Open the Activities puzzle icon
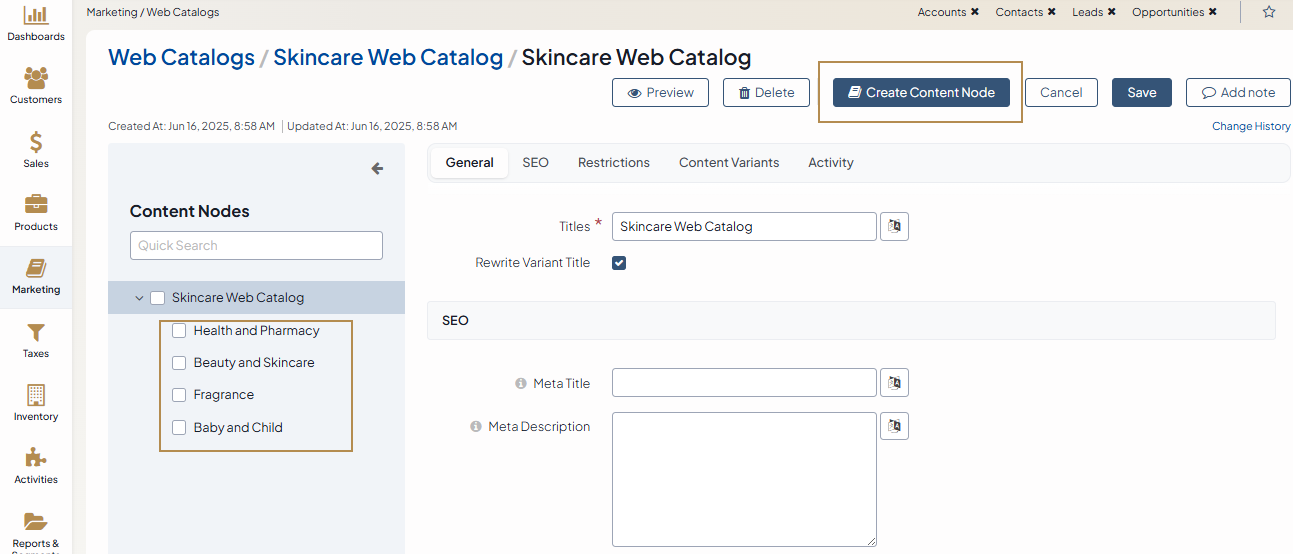 click(36, 458)
